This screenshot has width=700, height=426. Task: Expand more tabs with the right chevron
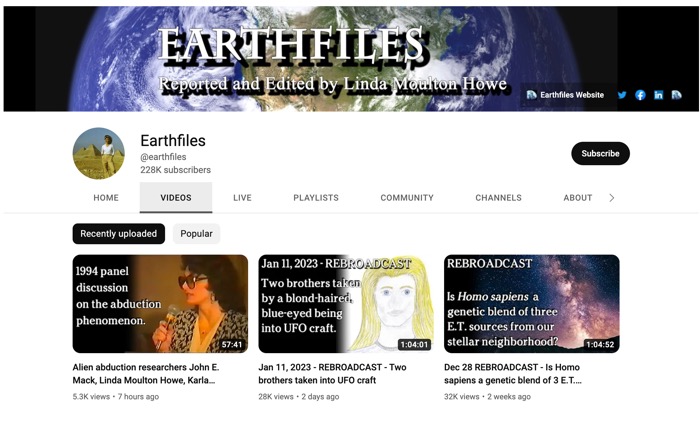click(x=612, y=198)
